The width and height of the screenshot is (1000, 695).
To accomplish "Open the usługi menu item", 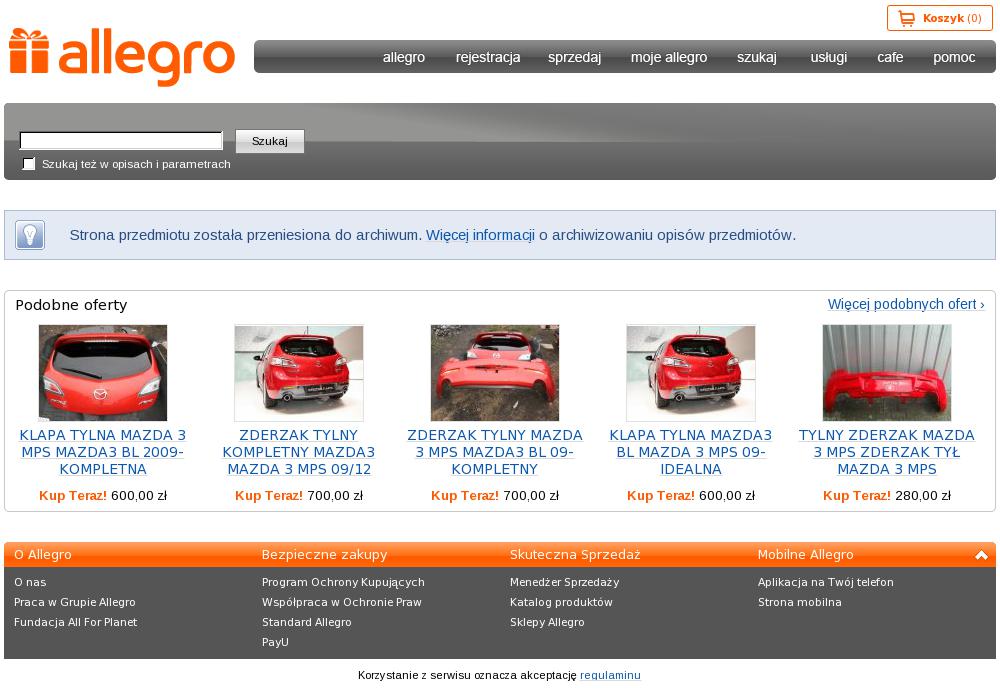I will 828,57.
